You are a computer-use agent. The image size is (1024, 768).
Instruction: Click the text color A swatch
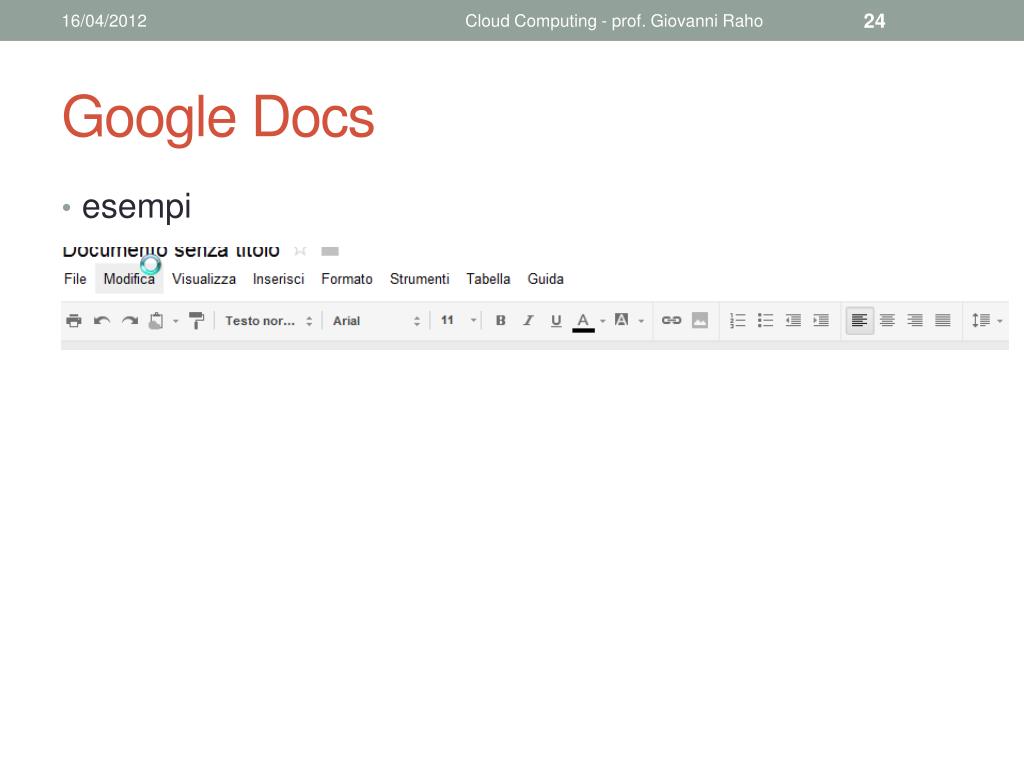[583, 322]
